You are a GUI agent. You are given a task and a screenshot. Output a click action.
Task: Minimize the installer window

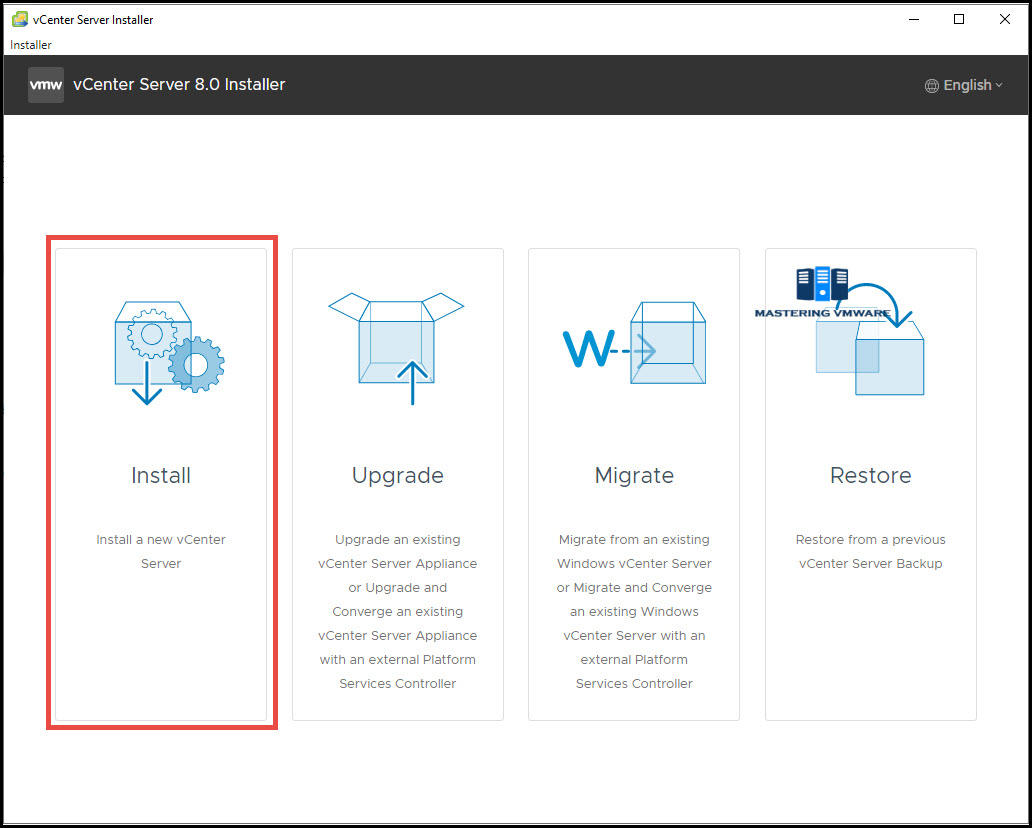(914, 20)
